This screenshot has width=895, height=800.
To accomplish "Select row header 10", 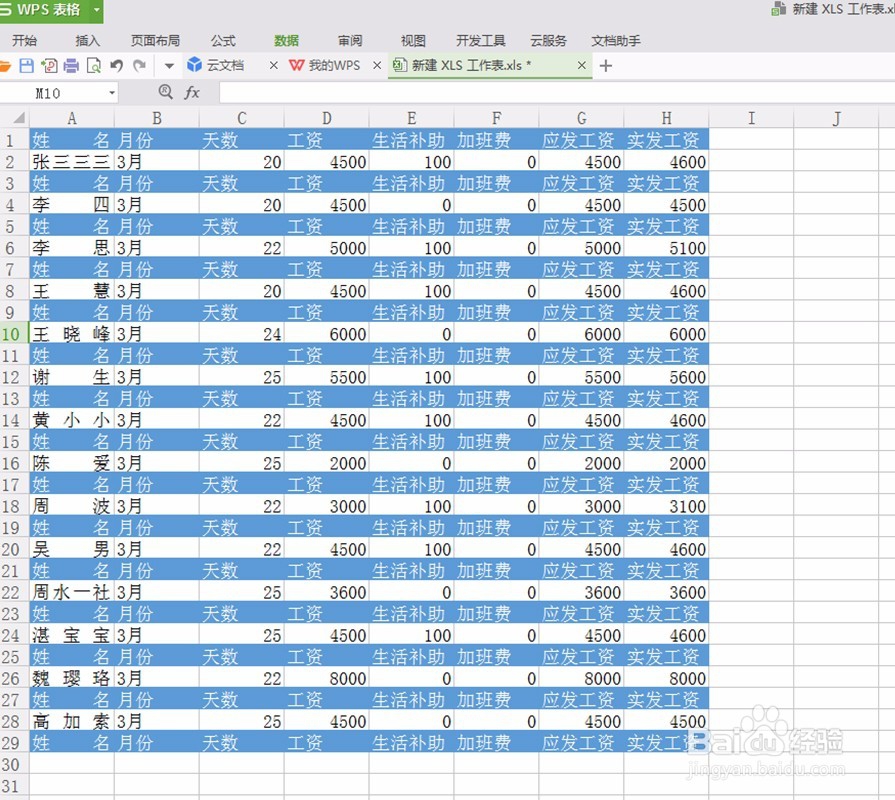I will 13,334.
